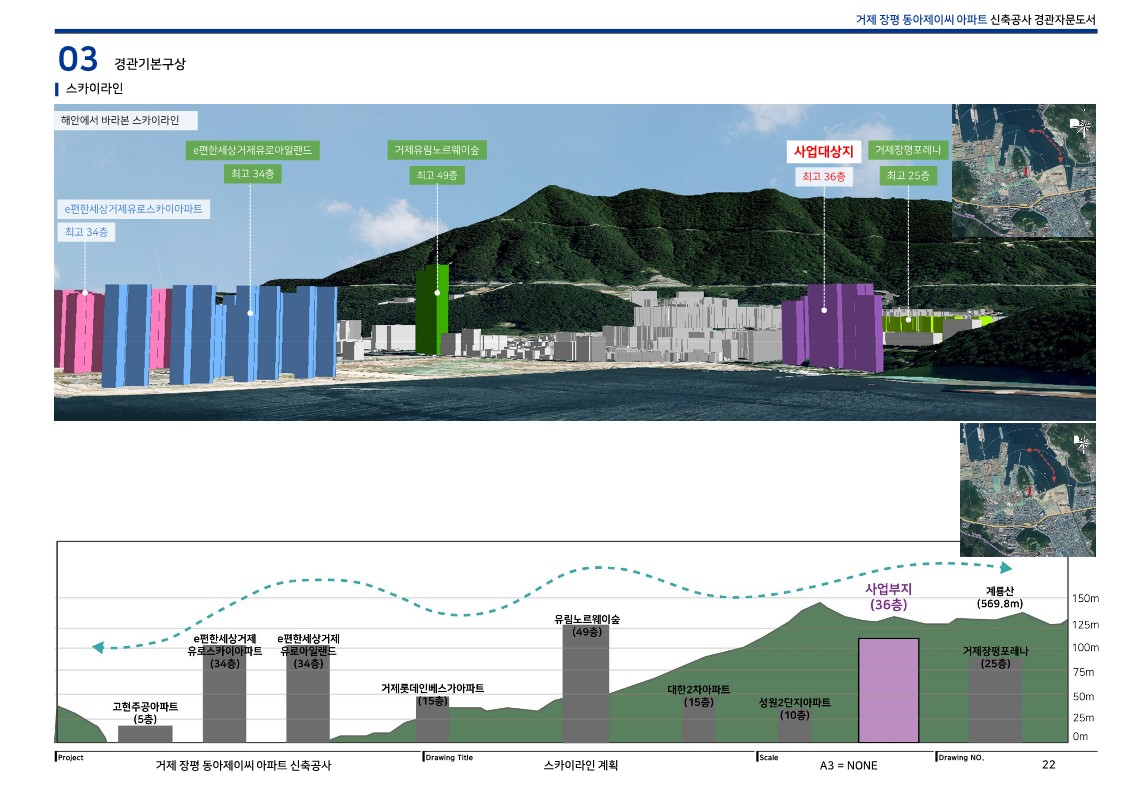Image resolution: width=1123 pixels, height=794 pixels.
Task: Click the compass icon on lower map
Action: click(x=1082, y=441)
